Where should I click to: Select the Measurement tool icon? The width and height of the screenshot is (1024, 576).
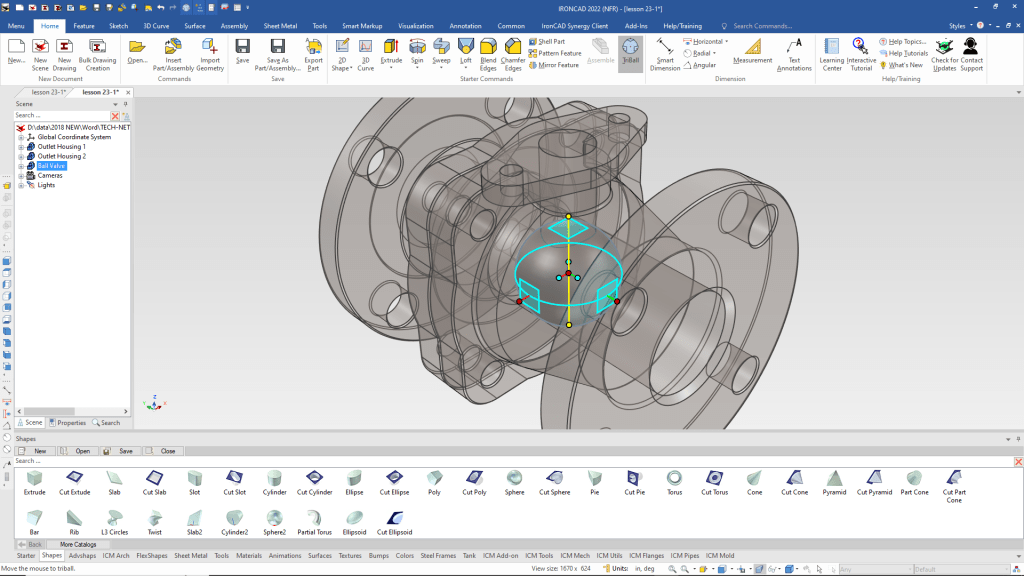(752, 51)
